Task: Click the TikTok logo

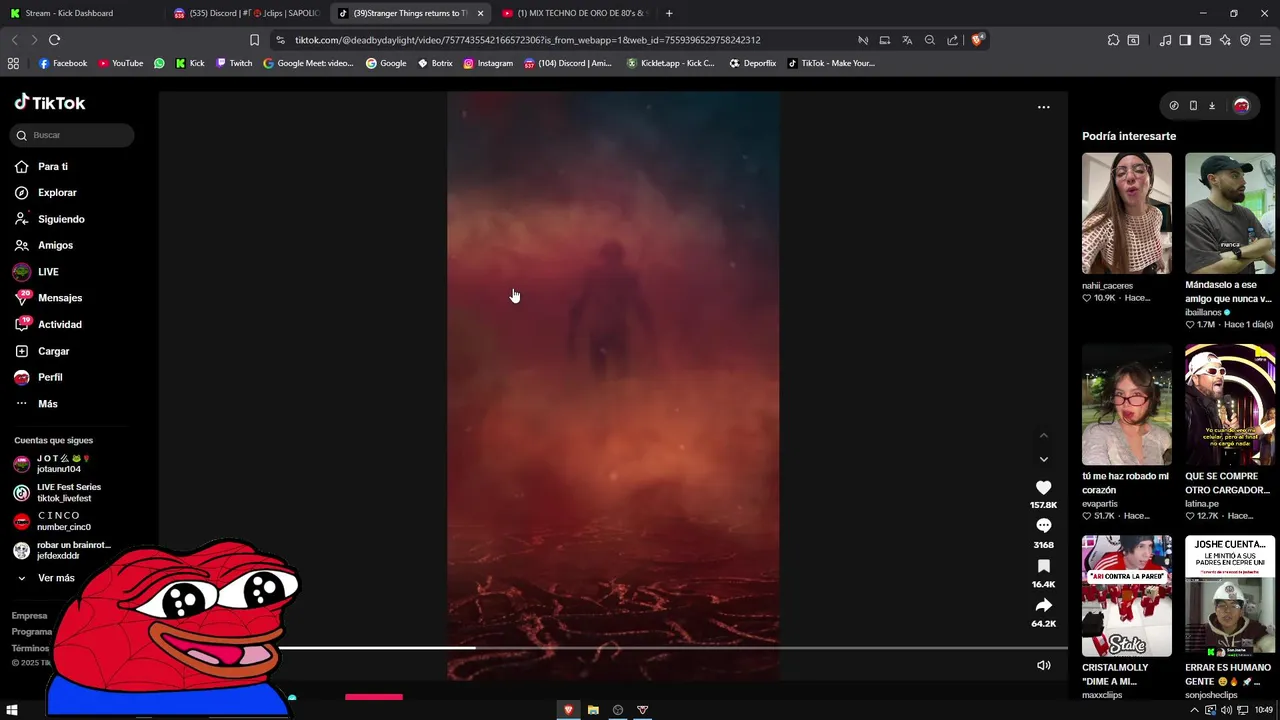Action: tap(50, 103)
